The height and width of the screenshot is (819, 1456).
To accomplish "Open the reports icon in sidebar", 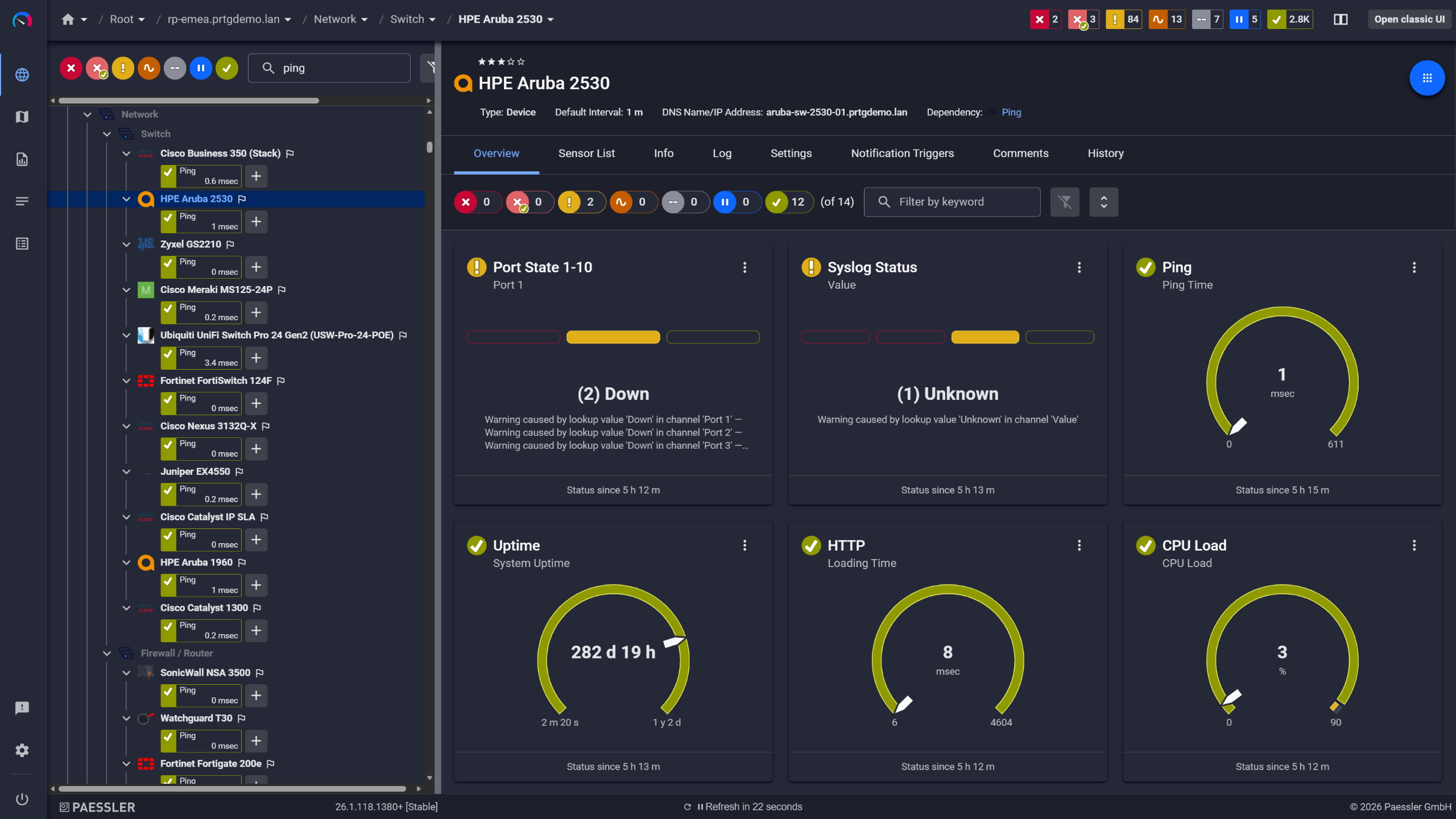I will click(x=22, y=159).
